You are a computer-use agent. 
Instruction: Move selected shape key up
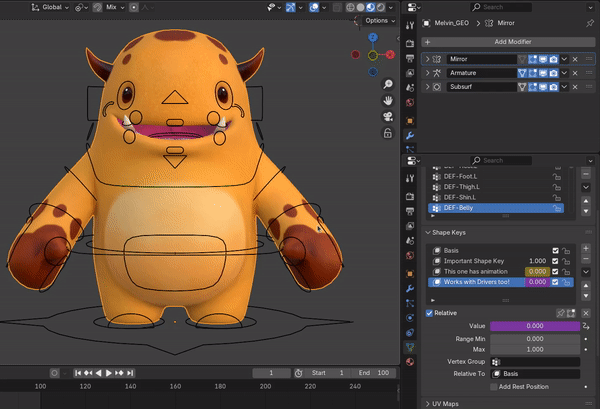(586, 286)
